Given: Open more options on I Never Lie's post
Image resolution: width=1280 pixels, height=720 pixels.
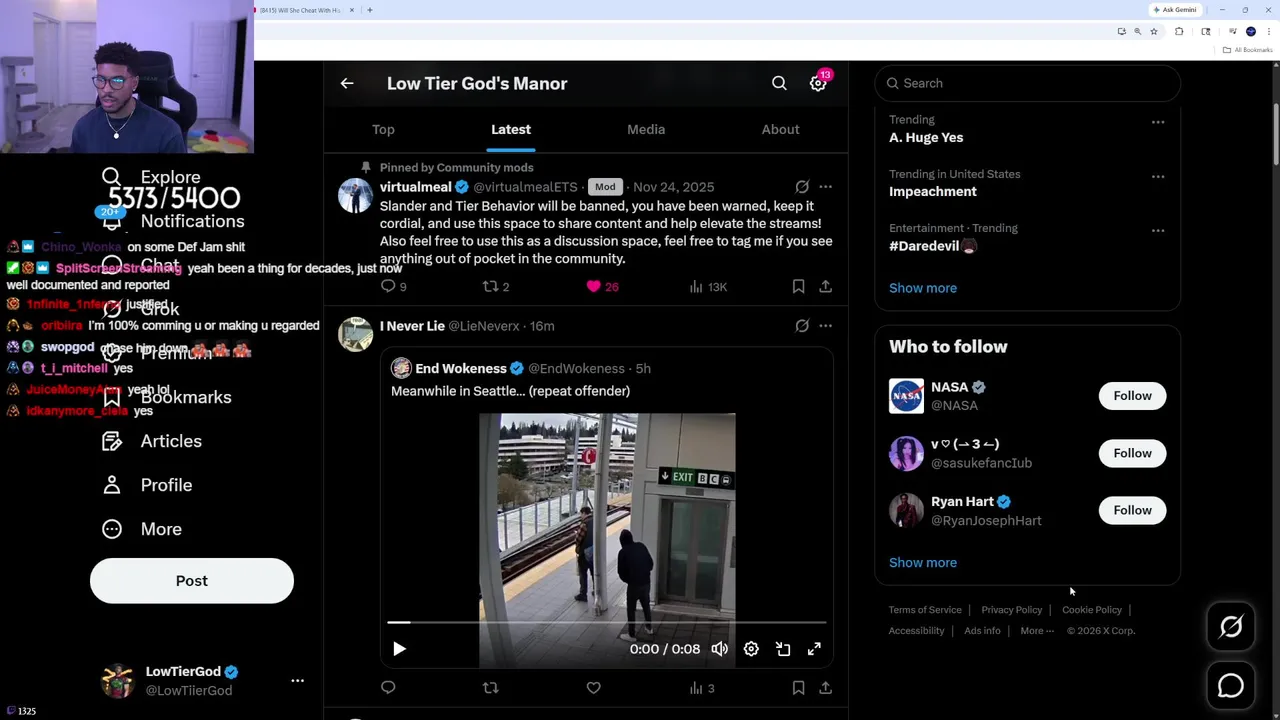Looking at the screenshot, I should [825, 326].
